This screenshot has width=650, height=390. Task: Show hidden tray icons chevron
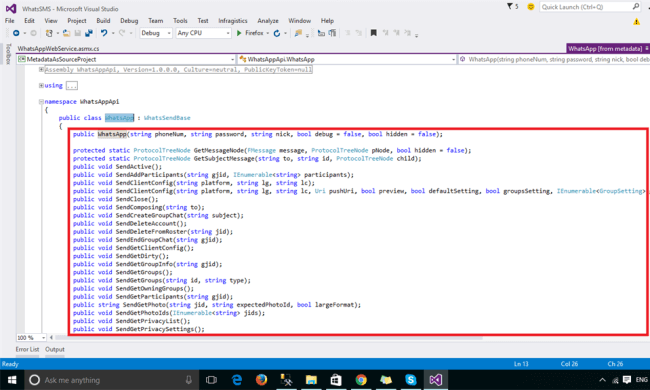(x=602, y=380)
